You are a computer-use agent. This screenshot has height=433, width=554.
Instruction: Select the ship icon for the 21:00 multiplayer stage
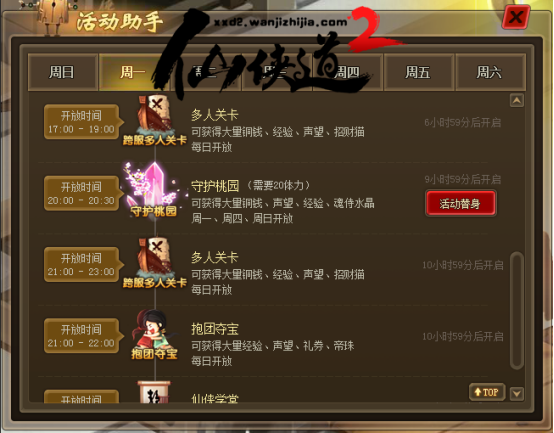coord(155,263)
